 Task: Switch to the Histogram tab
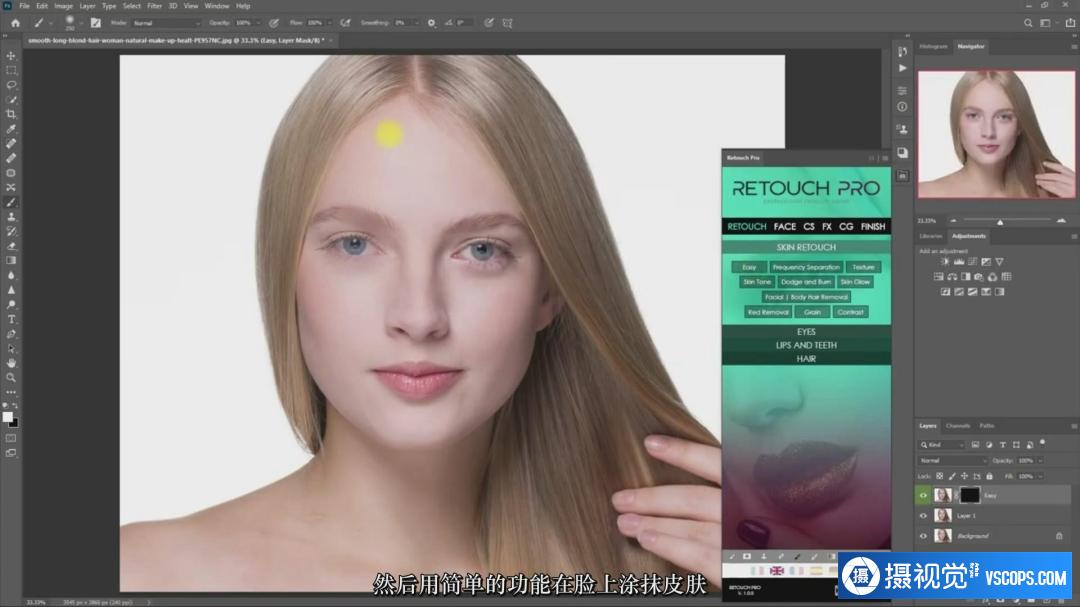point(933,46)
